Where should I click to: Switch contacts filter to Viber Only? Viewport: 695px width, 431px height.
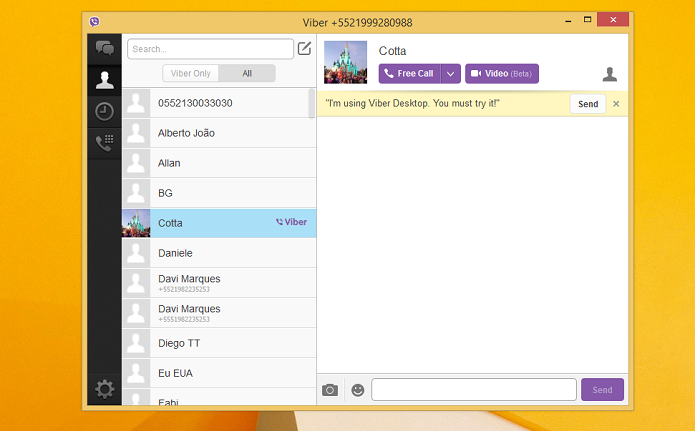(x=191, y=74)
